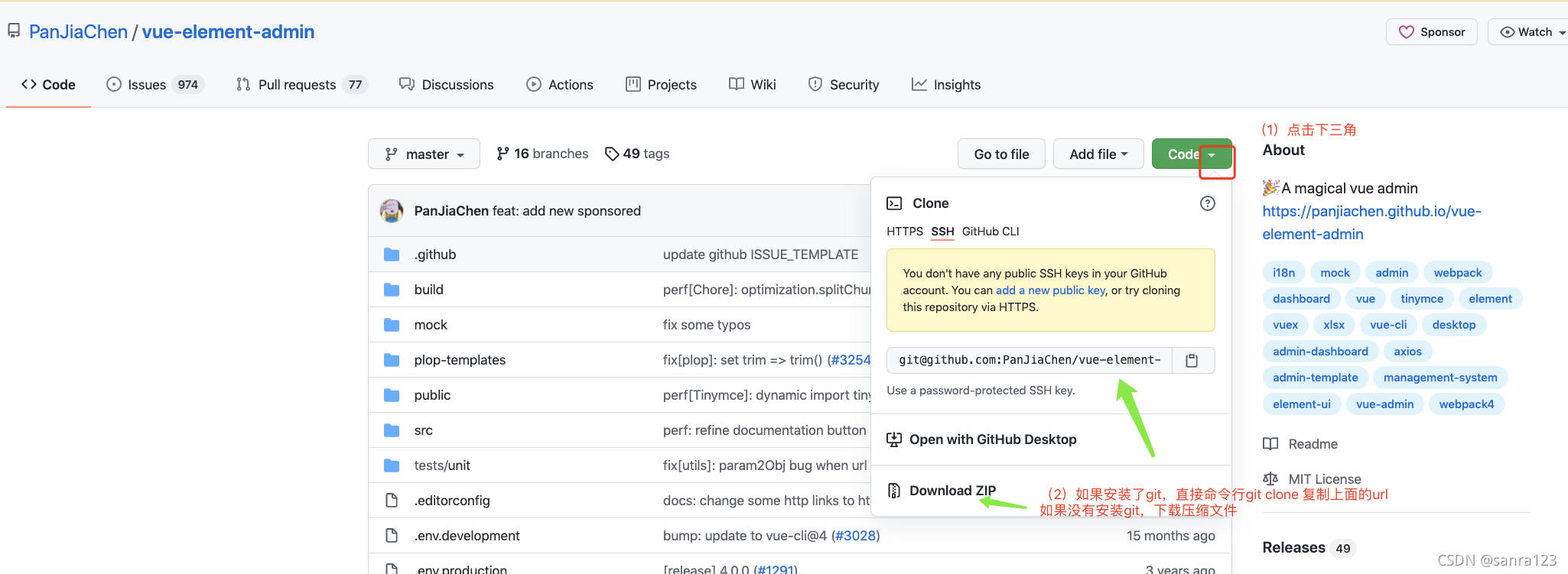View the 49 tags link
Image resolution: width=1568 pixels, height=574 pixels.
(637, 154)
